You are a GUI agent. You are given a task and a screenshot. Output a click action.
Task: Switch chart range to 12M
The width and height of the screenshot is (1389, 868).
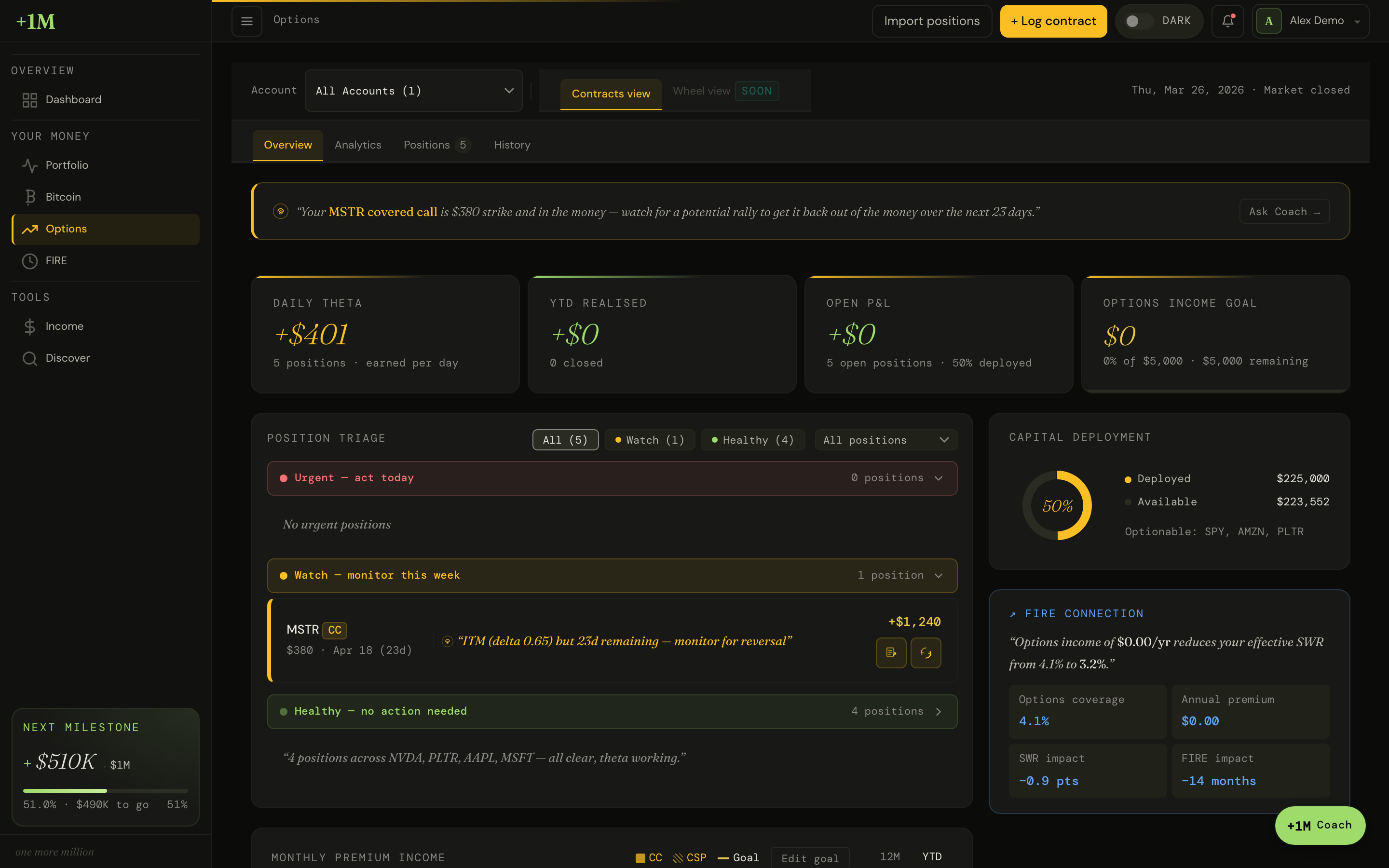click(890, 856)
